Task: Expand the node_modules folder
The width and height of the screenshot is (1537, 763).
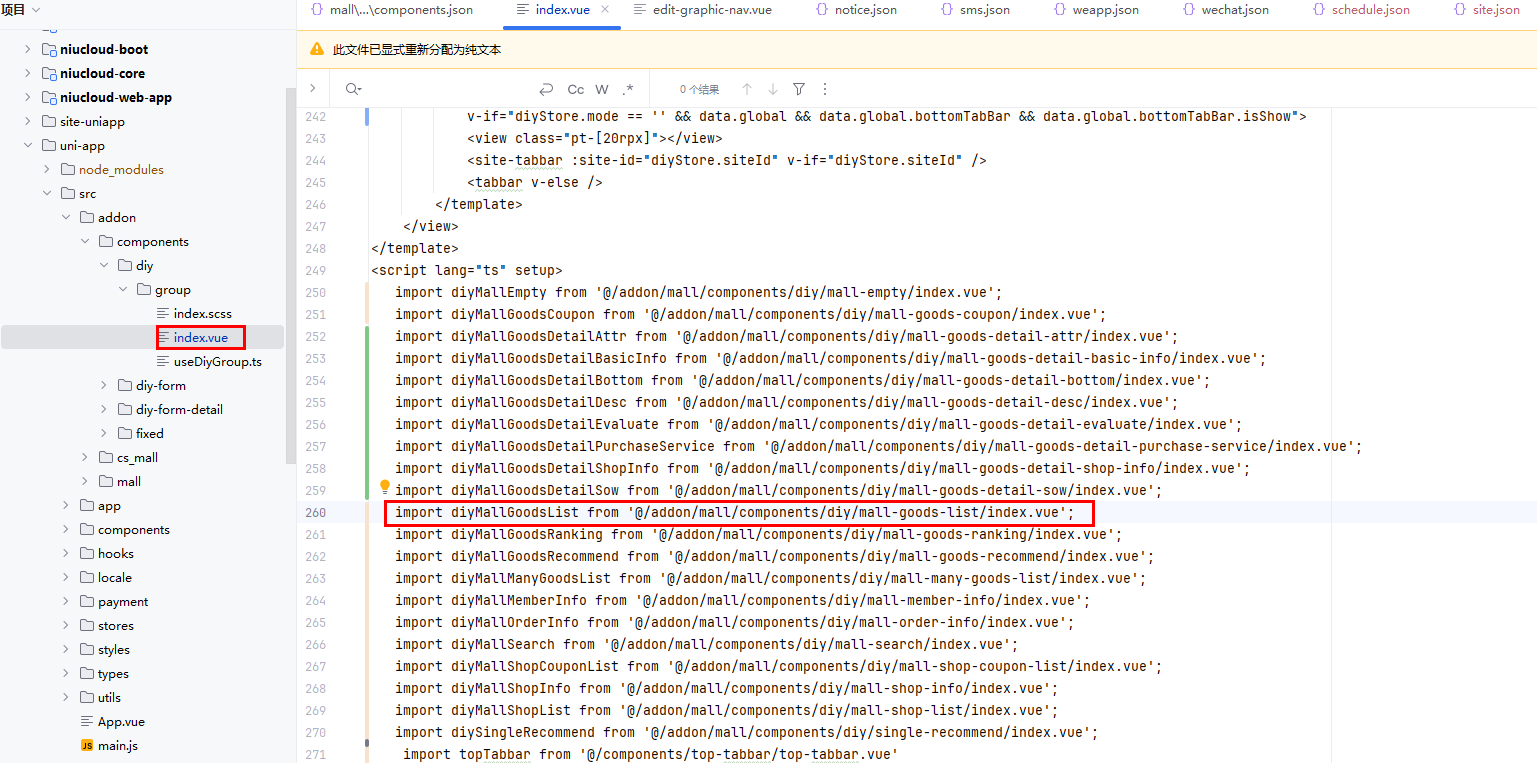Action: 47,170
